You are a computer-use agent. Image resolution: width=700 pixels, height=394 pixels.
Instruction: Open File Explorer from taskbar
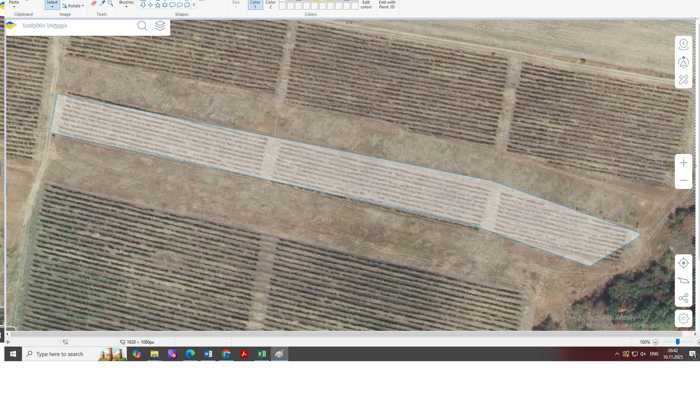[x=154, y=354]
